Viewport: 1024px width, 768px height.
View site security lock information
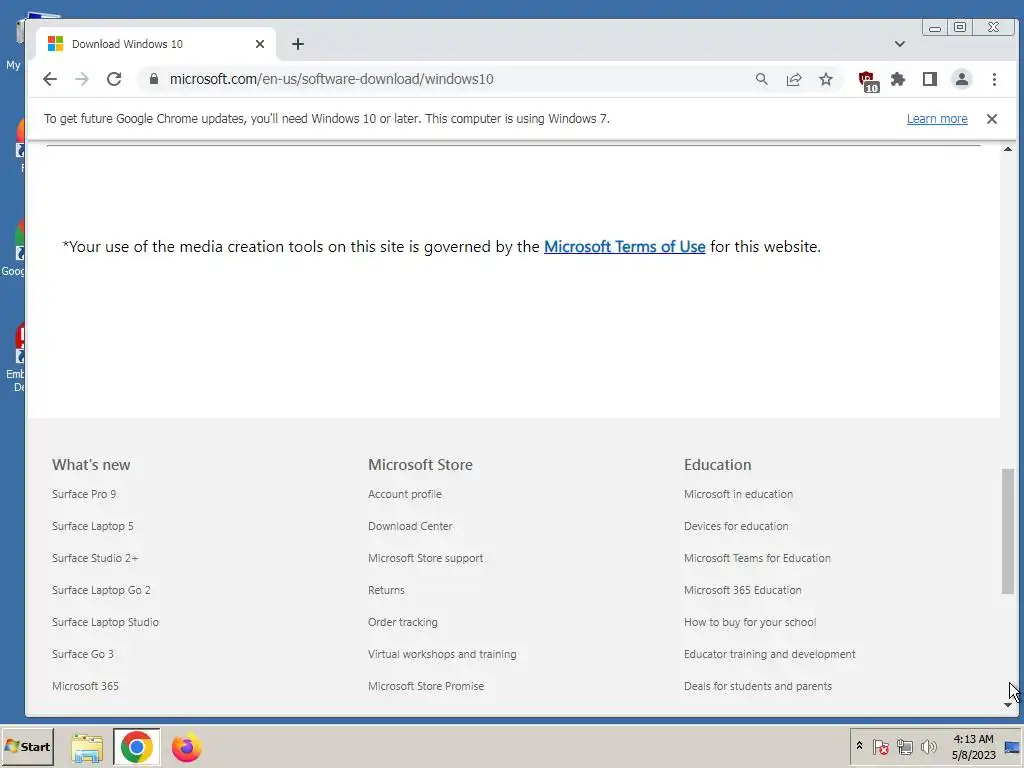coord(153,79)
